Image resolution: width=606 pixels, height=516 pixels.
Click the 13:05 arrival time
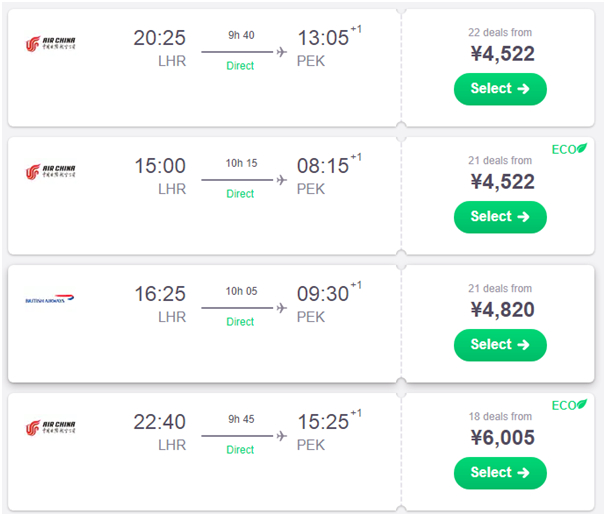coord(323,38)
